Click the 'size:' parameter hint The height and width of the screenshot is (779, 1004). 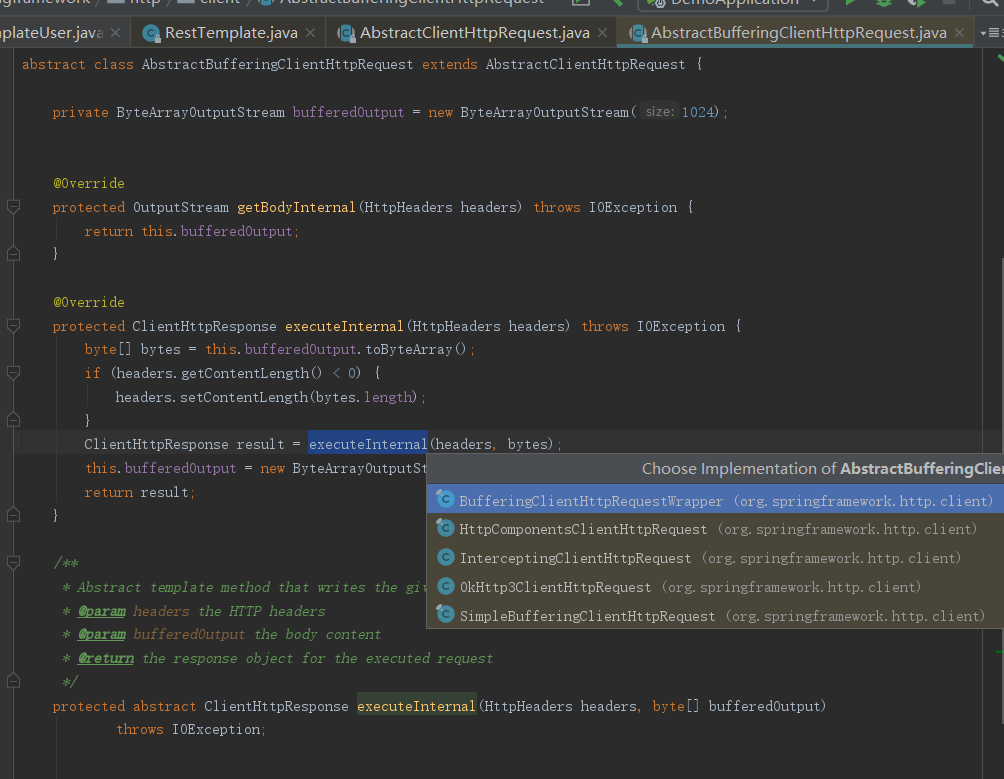coord(660,112)
